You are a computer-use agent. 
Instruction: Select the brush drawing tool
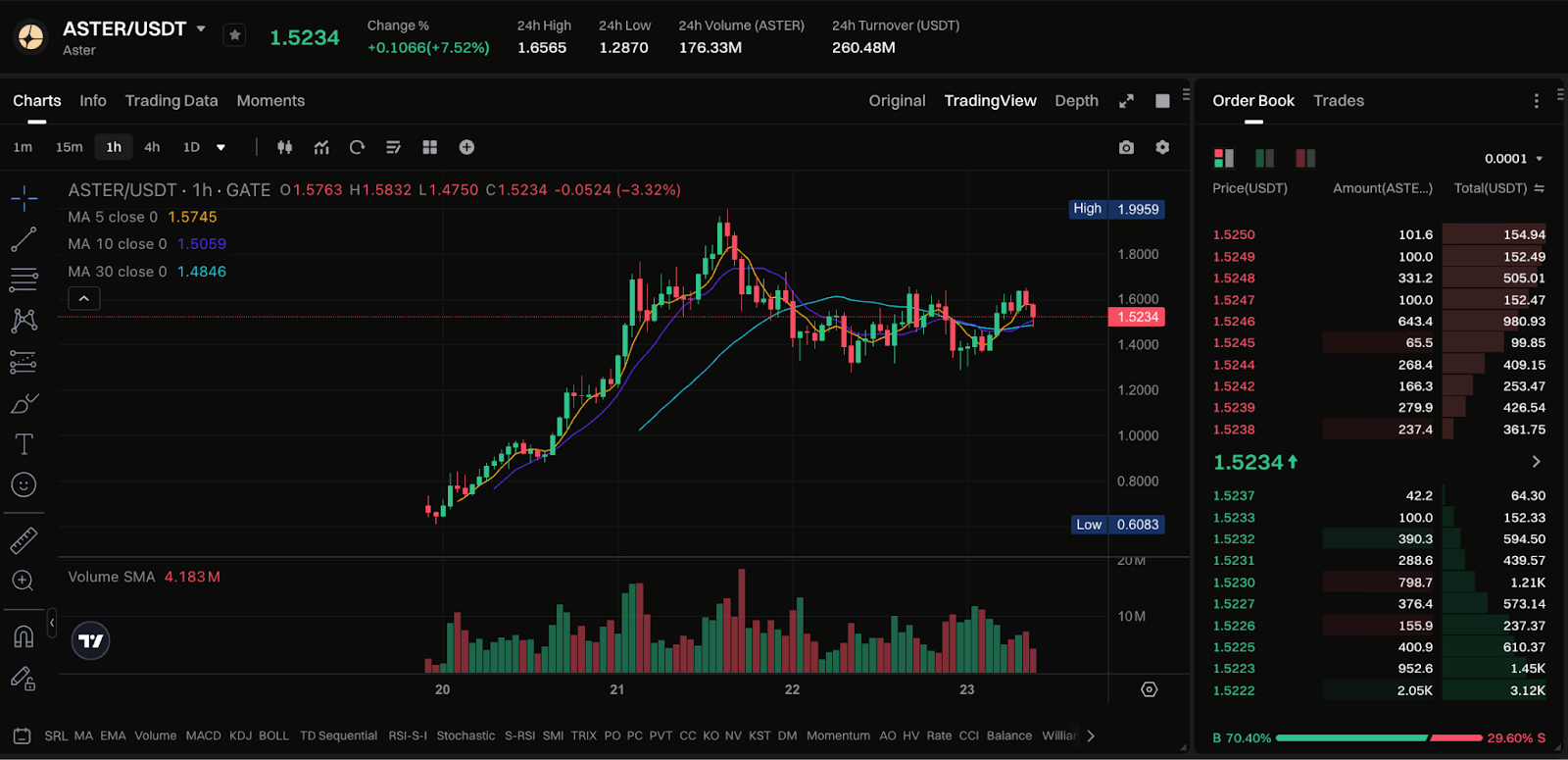(x=24, y=403)
